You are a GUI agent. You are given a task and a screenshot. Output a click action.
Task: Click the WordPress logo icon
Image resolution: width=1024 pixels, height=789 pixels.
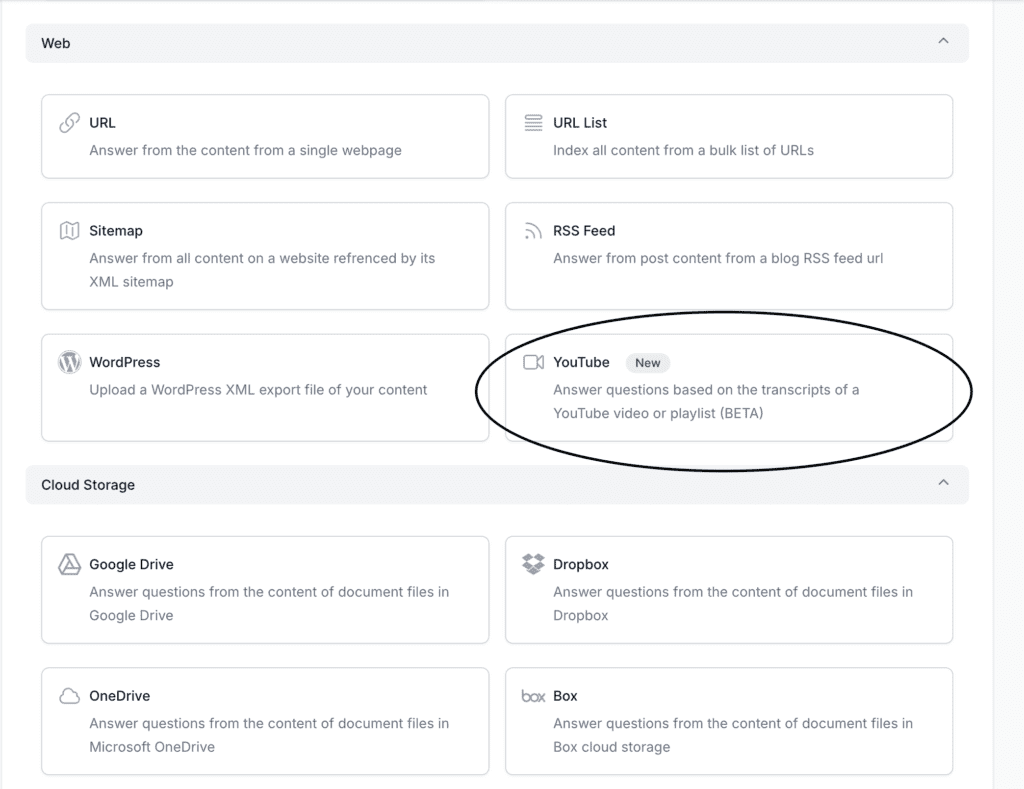(69, 362)
